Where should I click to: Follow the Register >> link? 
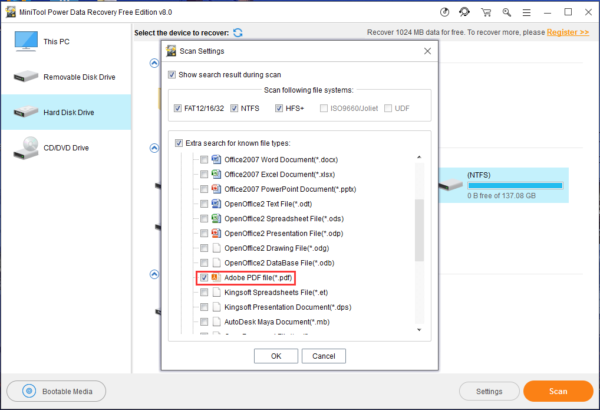click(567, 32)
